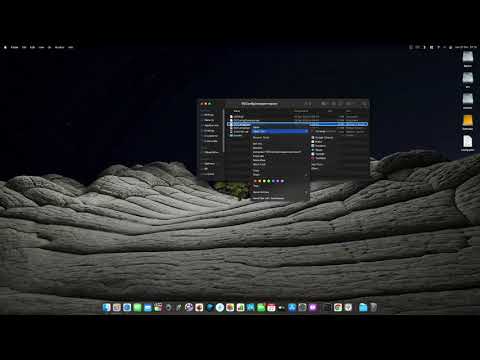Open the View menu
The width and height of the screenshot is (480, 360).
pos(41,47)
